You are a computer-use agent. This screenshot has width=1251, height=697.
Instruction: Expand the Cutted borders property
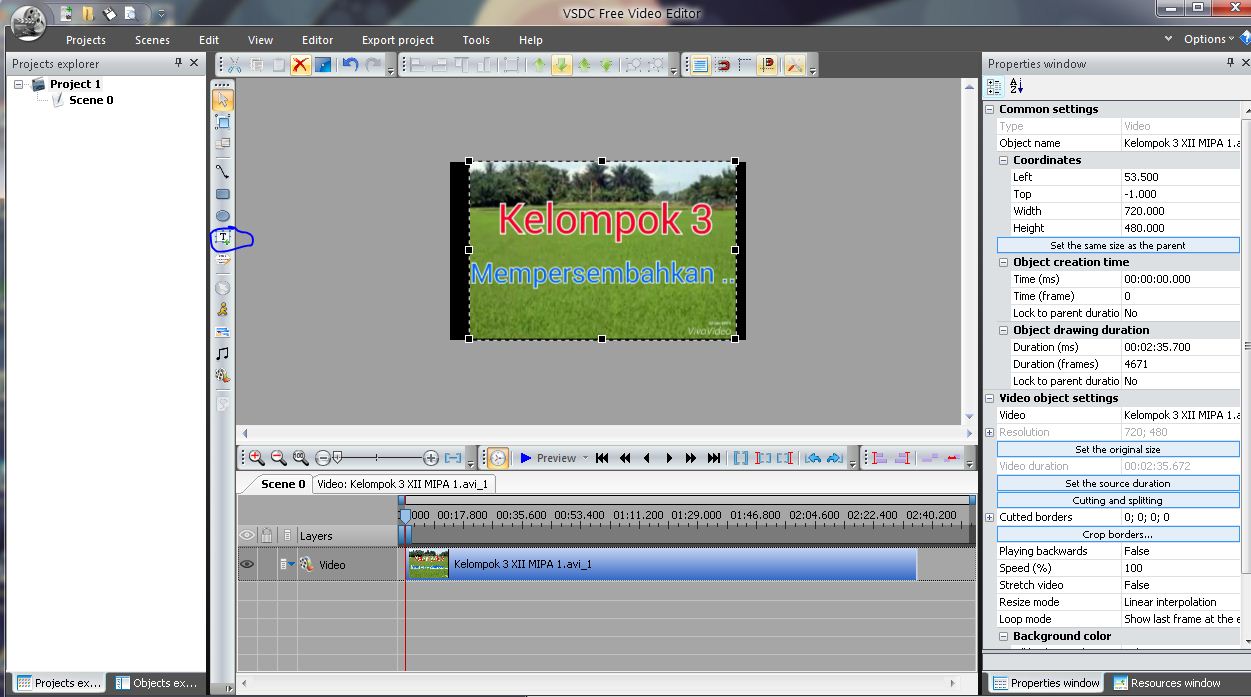(x=990, y=517)
